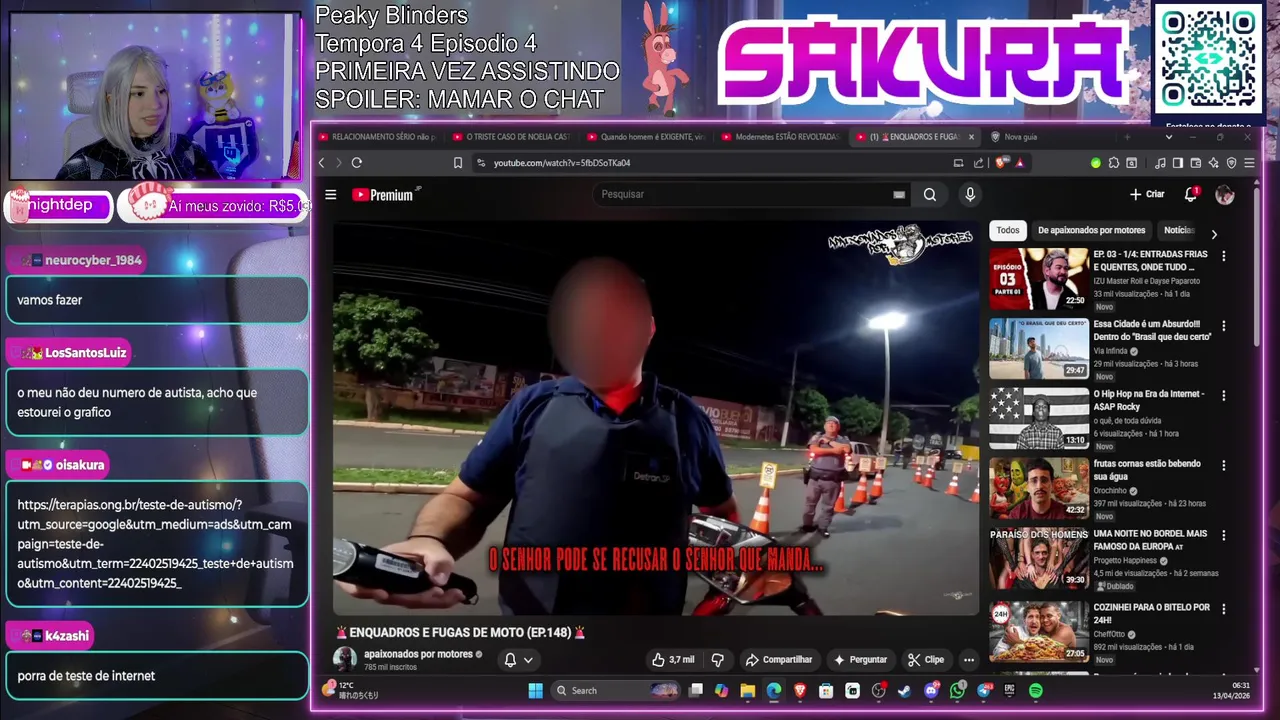Start voice search with the microphone icon

pyautogui.click(x=969, y=195)
